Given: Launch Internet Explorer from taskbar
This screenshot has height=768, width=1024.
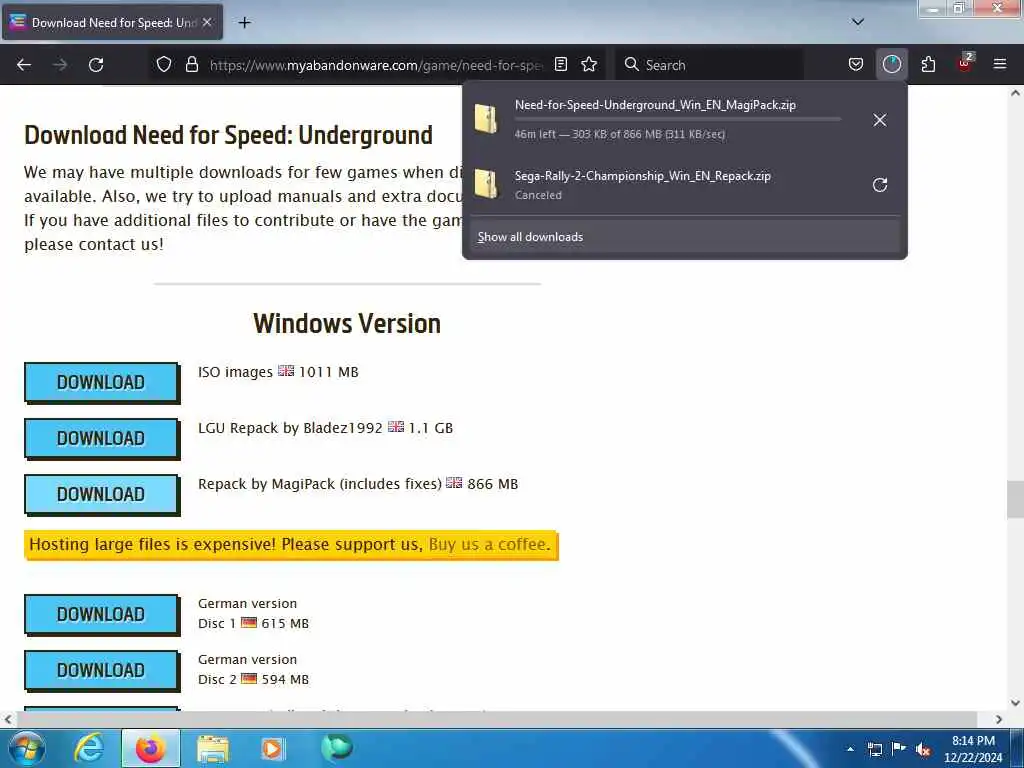Looking at the screenshot, I should [89, 748].
